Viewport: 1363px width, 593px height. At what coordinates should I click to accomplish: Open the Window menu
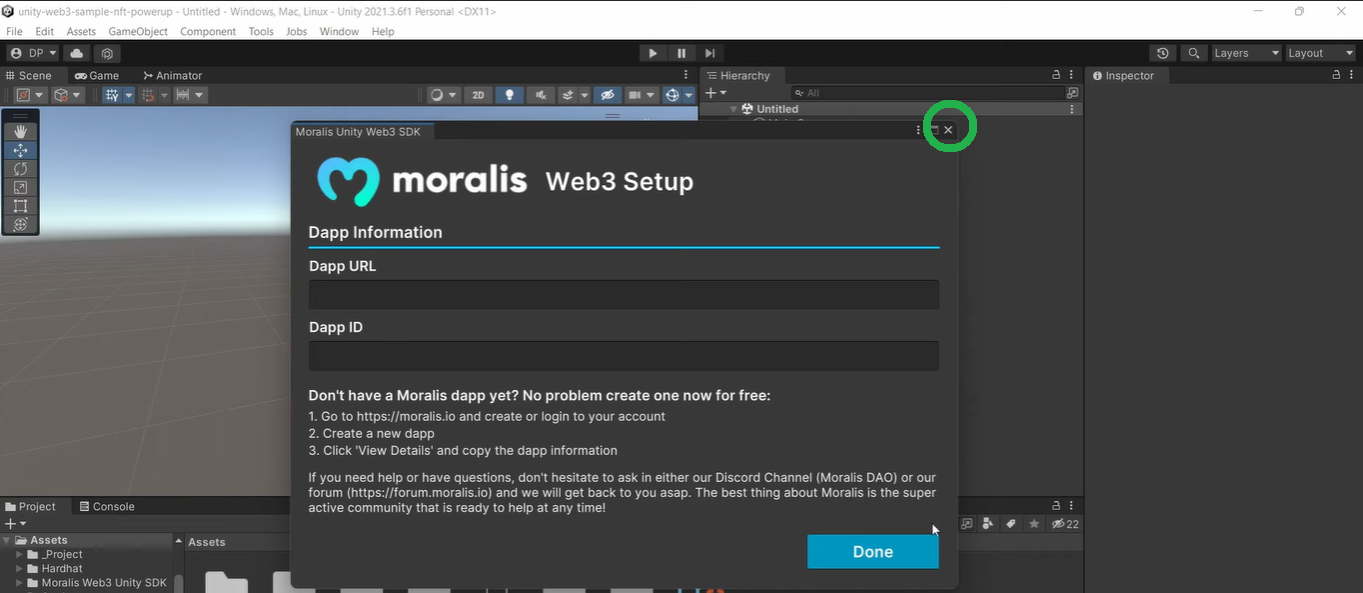(x=339, y=32)
